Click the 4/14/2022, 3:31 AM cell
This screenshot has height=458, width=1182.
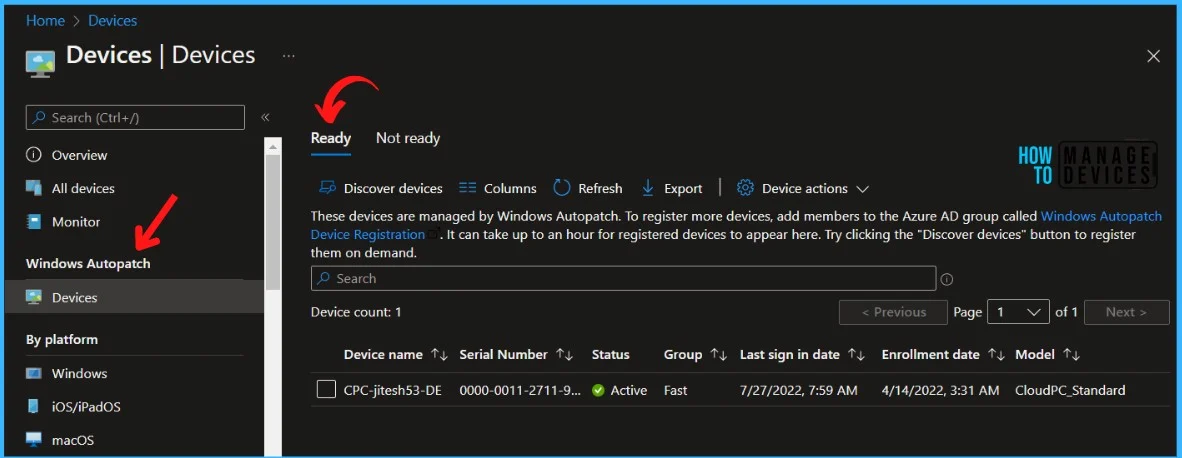click(941, 390)
